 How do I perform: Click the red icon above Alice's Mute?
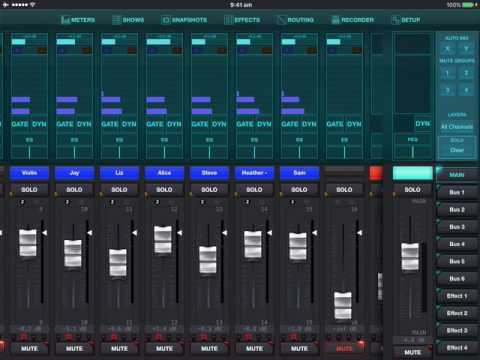(x=159, y=337)
